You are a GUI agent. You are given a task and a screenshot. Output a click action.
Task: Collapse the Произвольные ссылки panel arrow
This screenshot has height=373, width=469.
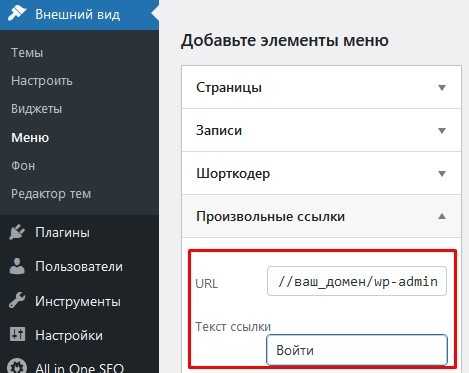(x=442, y=216)
